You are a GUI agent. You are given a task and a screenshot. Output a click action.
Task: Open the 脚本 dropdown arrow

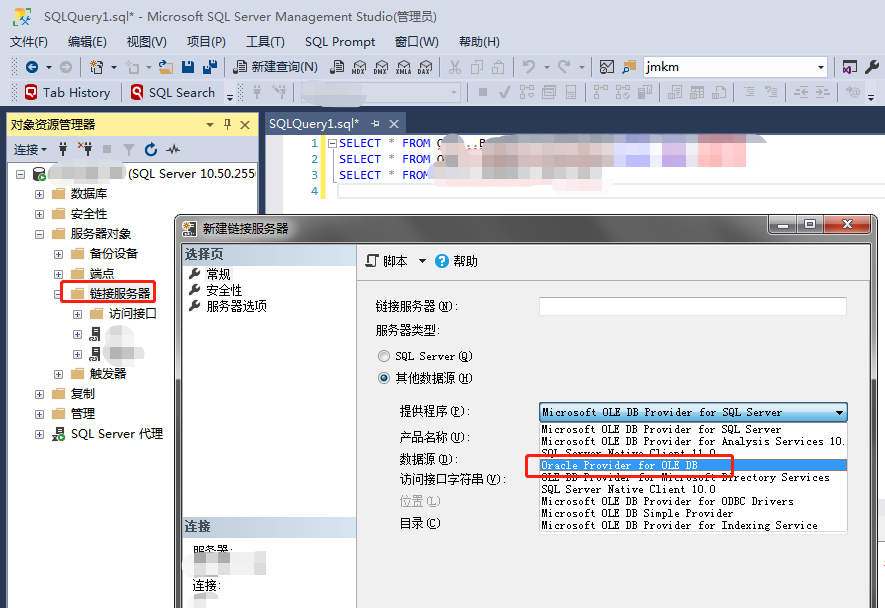422,261
